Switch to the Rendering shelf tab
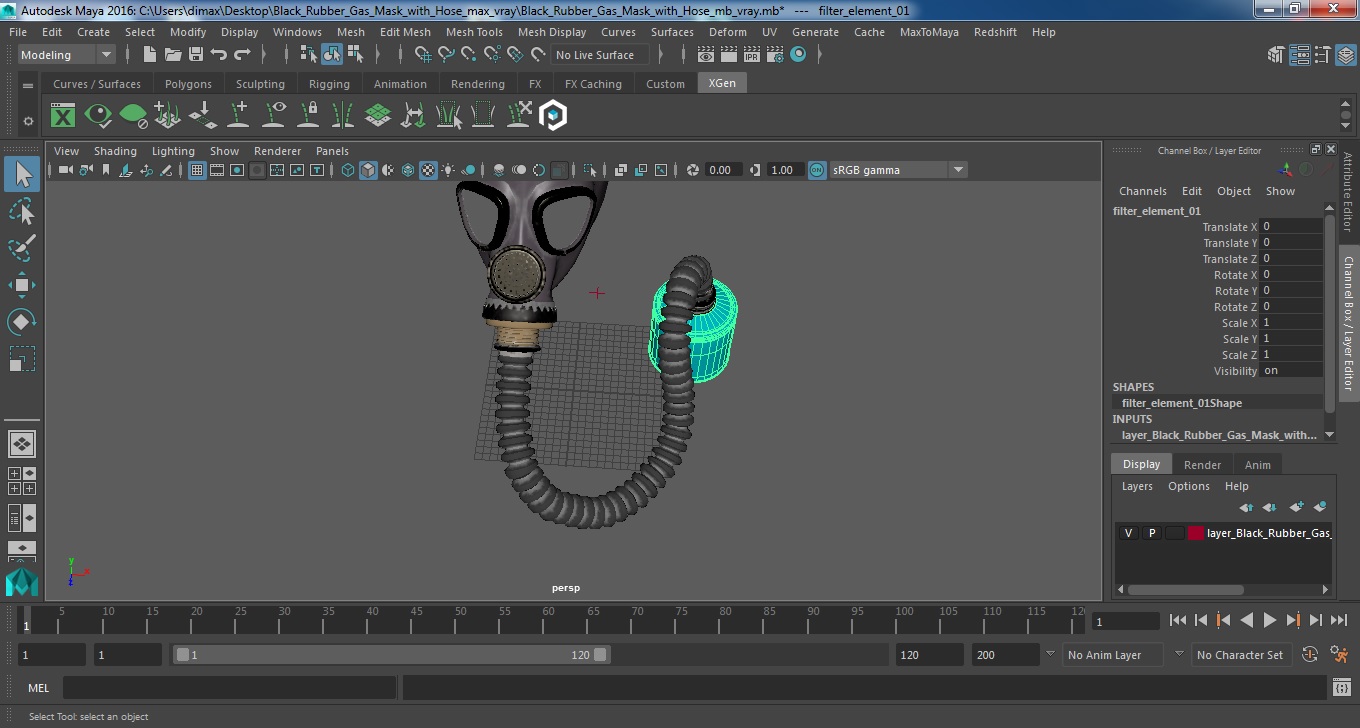 pos(477,84)
